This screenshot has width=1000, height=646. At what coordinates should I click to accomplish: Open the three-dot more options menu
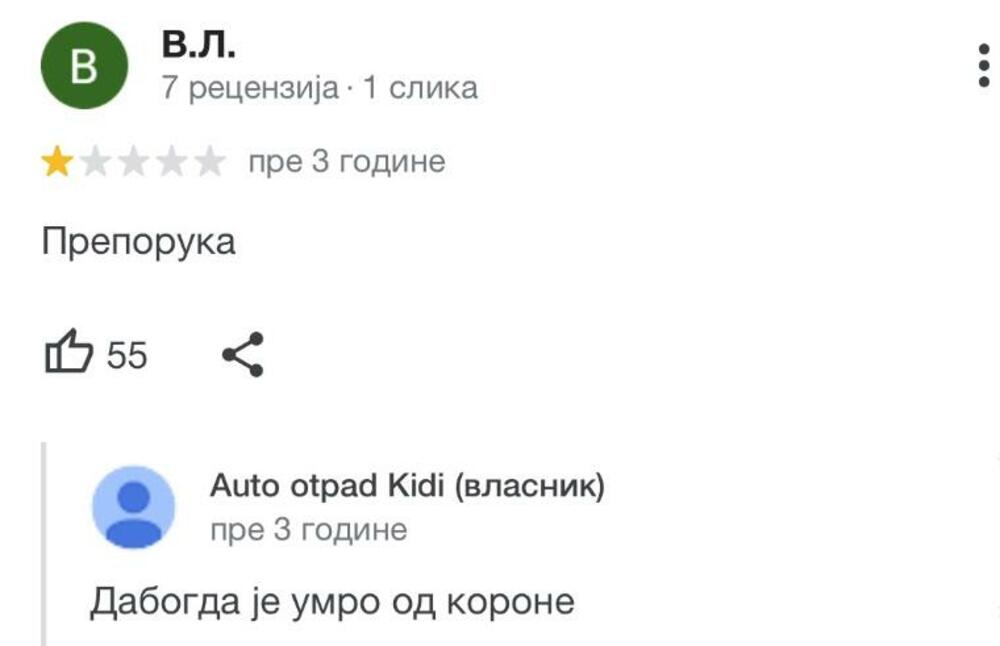click(x=984, y=66)
